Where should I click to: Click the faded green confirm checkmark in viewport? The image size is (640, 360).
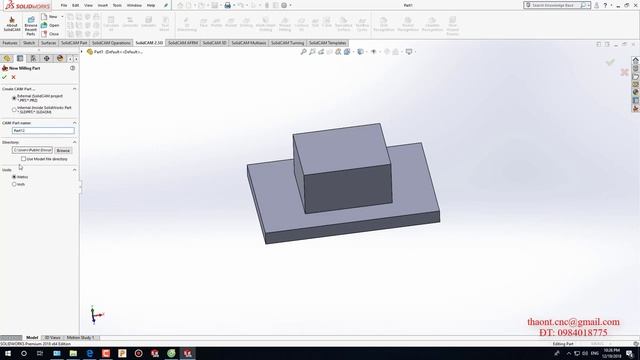pyautogui.click(x=610, y=62)
